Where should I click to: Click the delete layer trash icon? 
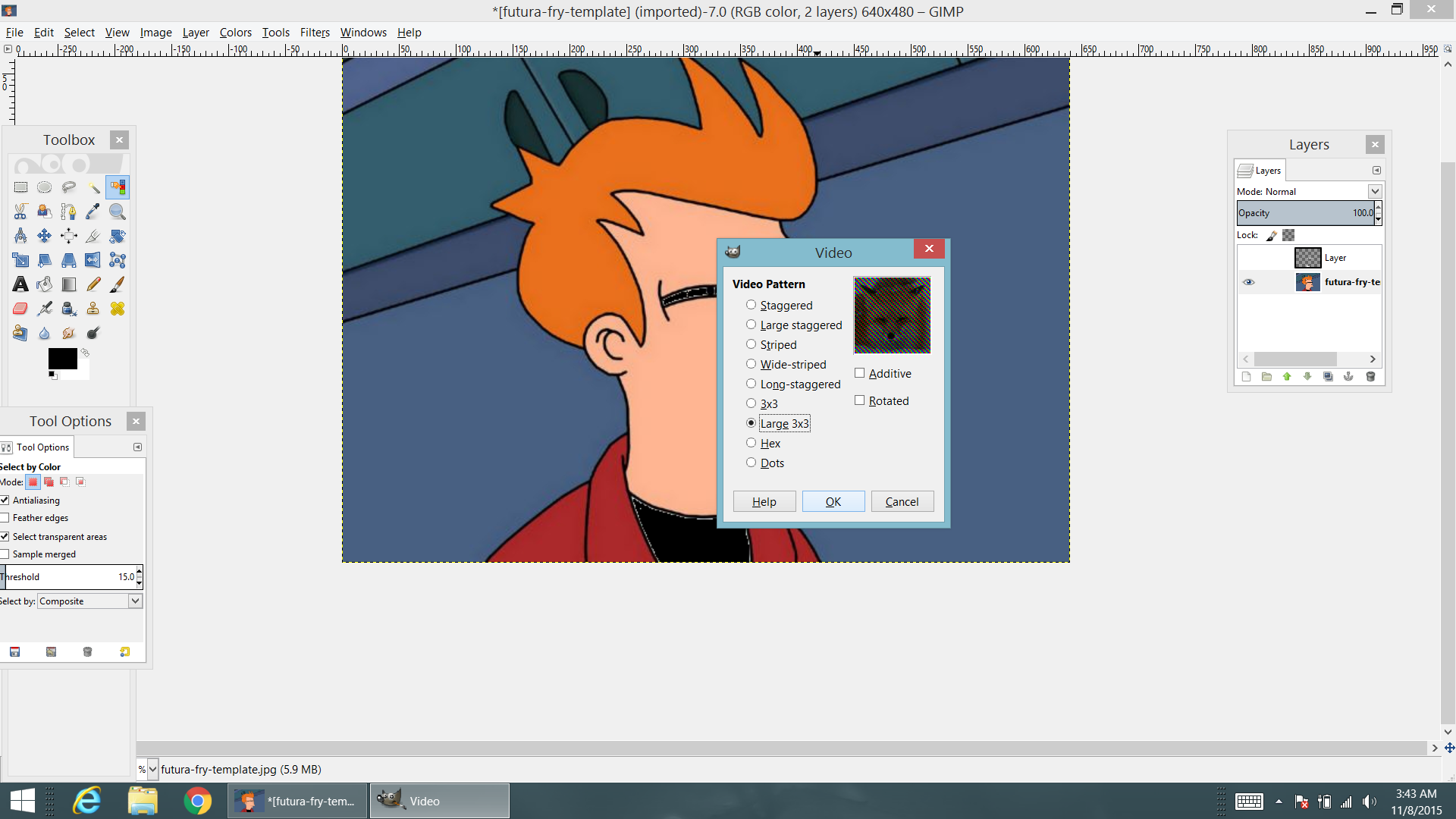click(x=1370, y=377)
